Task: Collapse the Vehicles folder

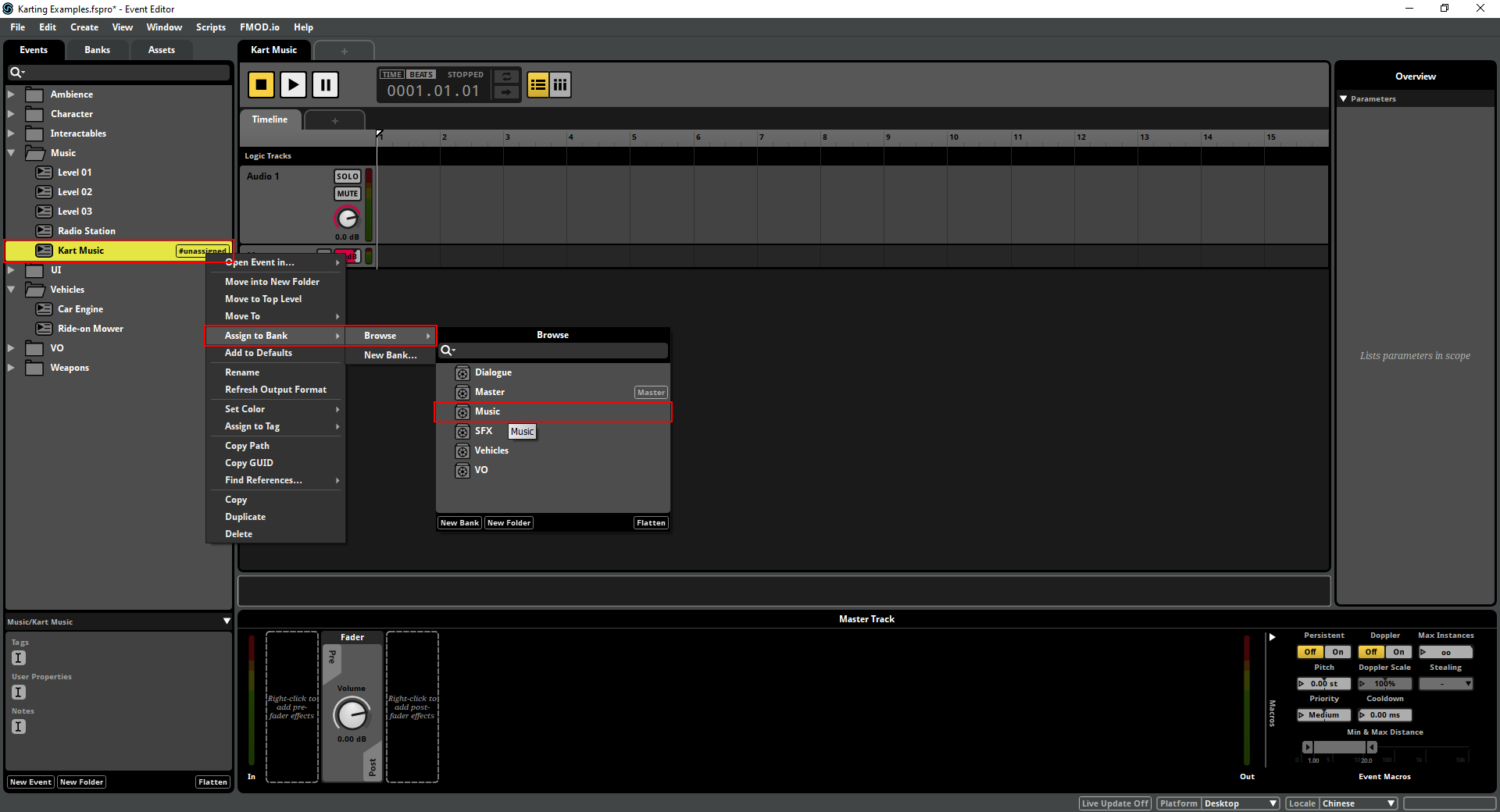Action: click(12, 289)
